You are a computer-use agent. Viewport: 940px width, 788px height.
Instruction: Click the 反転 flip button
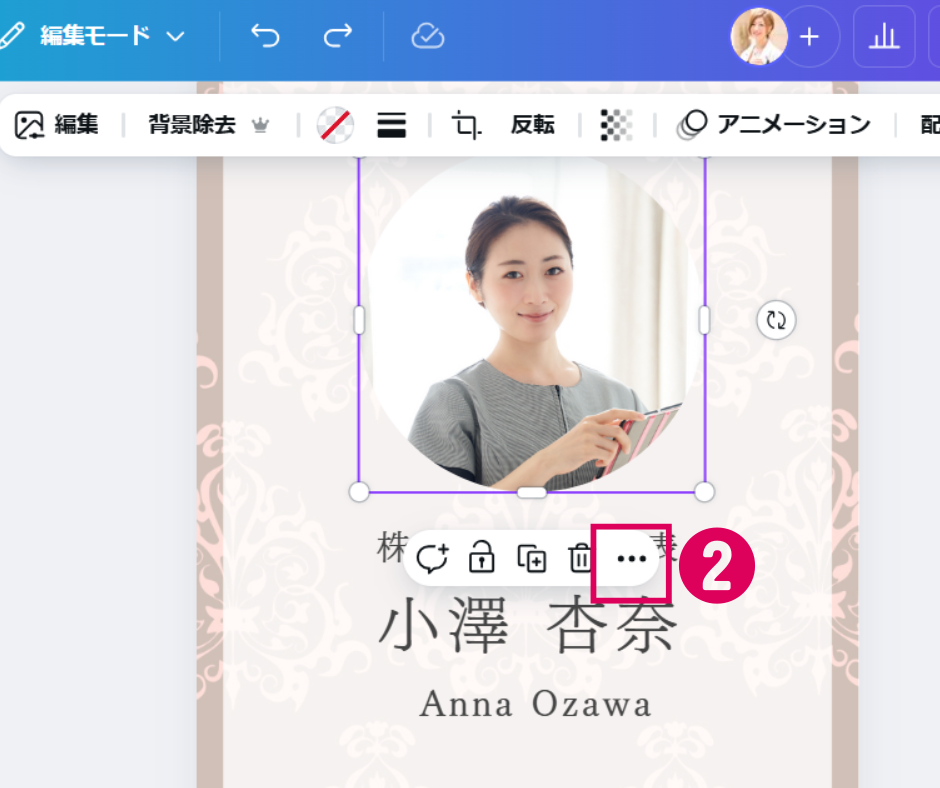(x=532, y=125)
